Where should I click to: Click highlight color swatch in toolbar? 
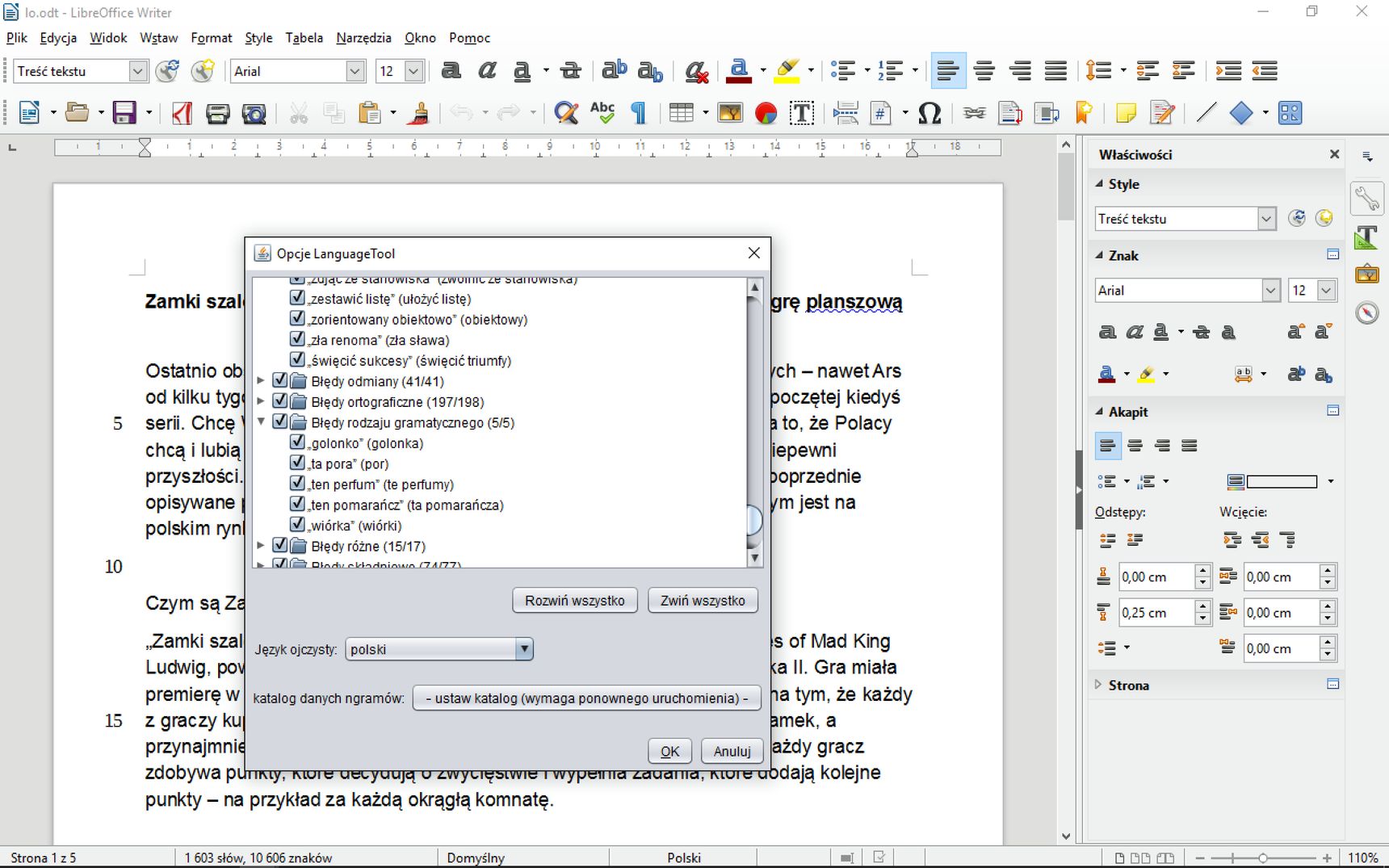(787, 71)
